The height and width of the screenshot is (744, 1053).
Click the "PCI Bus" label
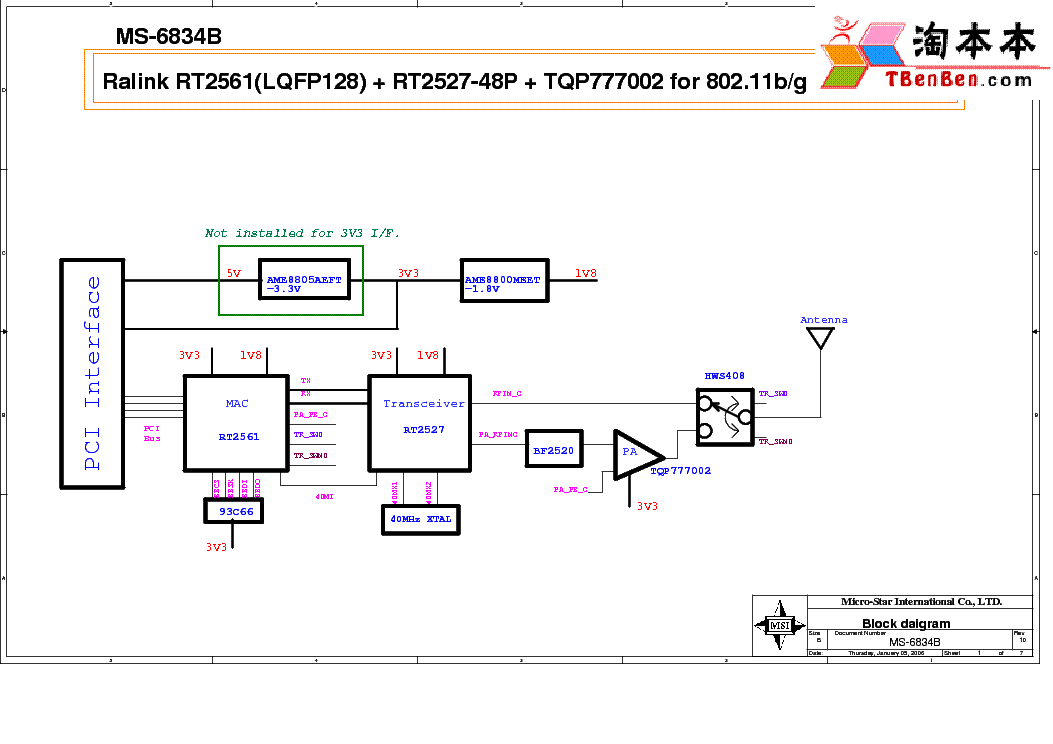[x=152, y=433]
